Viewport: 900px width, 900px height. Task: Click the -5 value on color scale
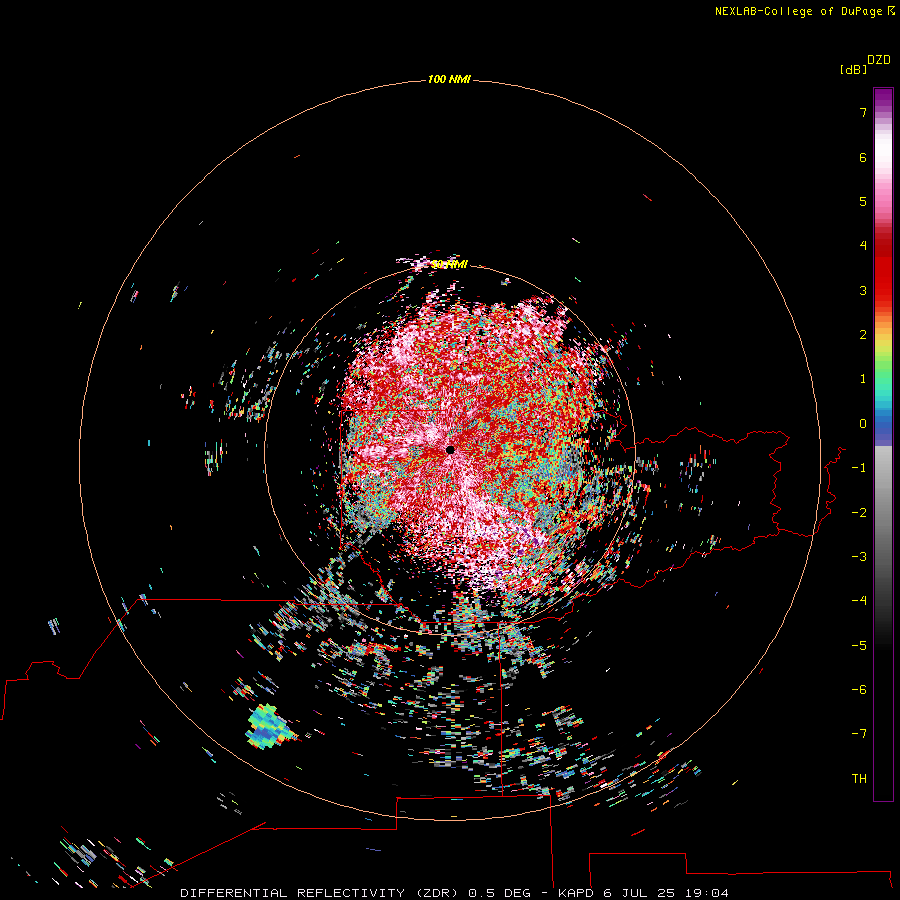tap(859, 646)
